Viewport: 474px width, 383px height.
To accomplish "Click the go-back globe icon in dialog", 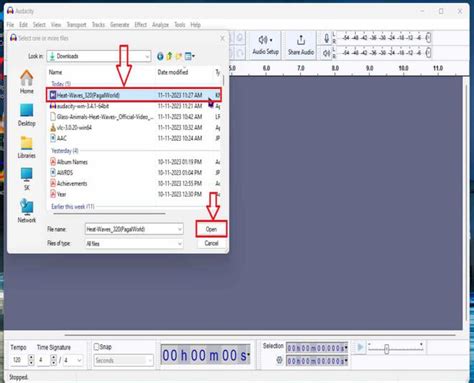I will 160,56.
